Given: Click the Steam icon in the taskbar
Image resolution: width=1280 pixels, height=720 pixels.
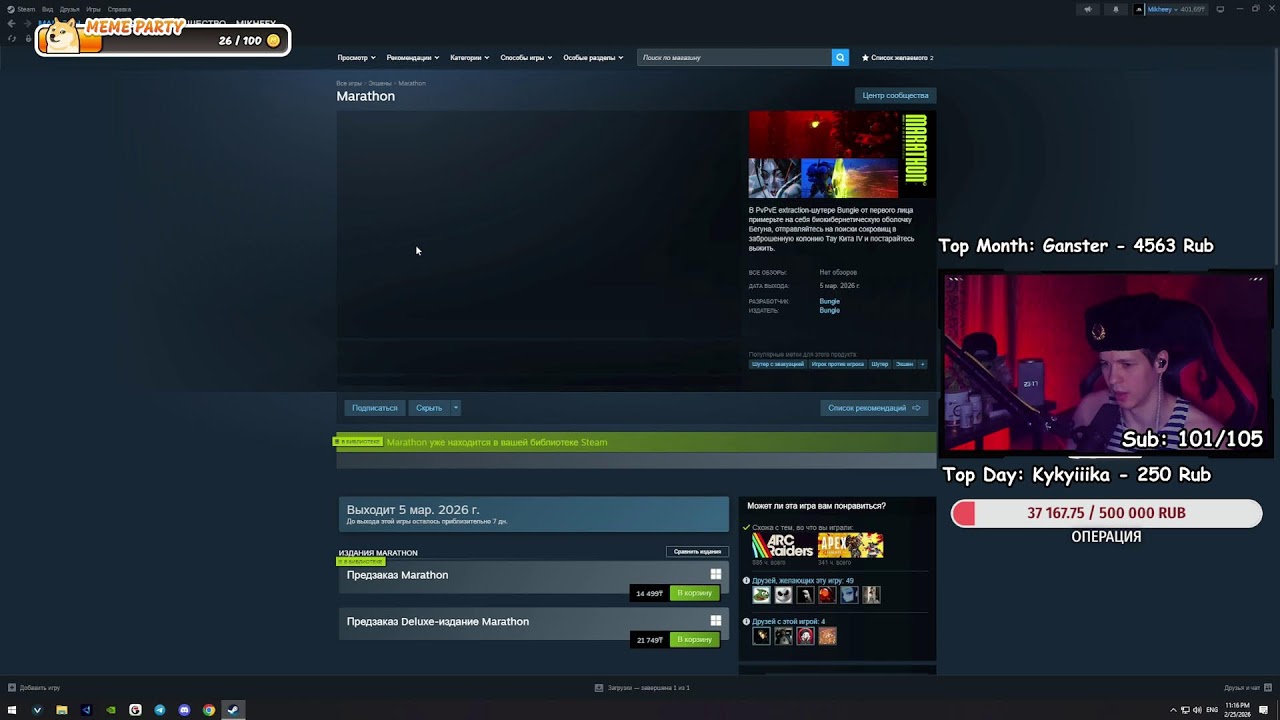Looking at the screenshot, I should tap(233, 710).
